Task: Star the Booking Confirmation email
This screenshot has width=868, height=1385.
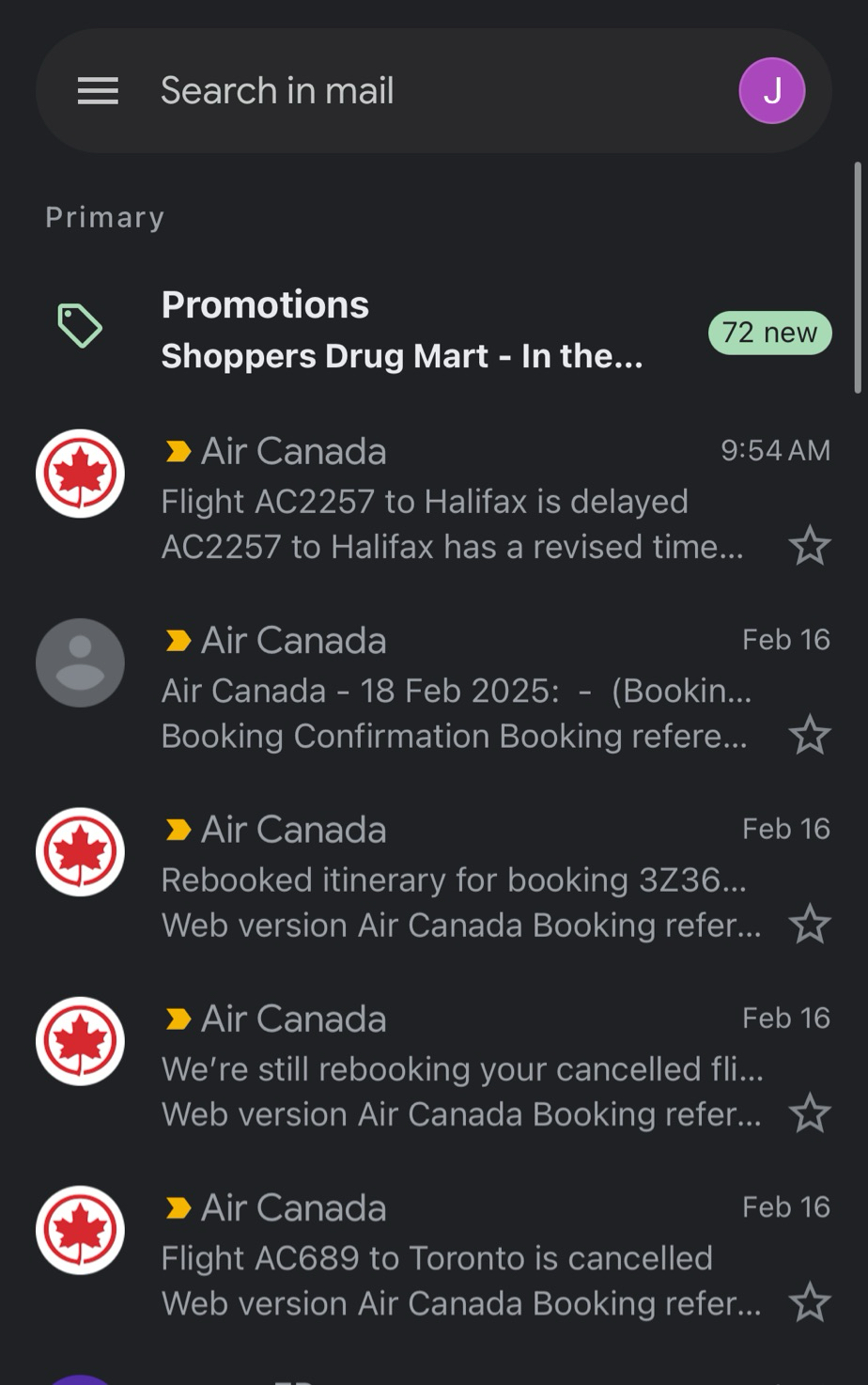Action: pos(809,735)
